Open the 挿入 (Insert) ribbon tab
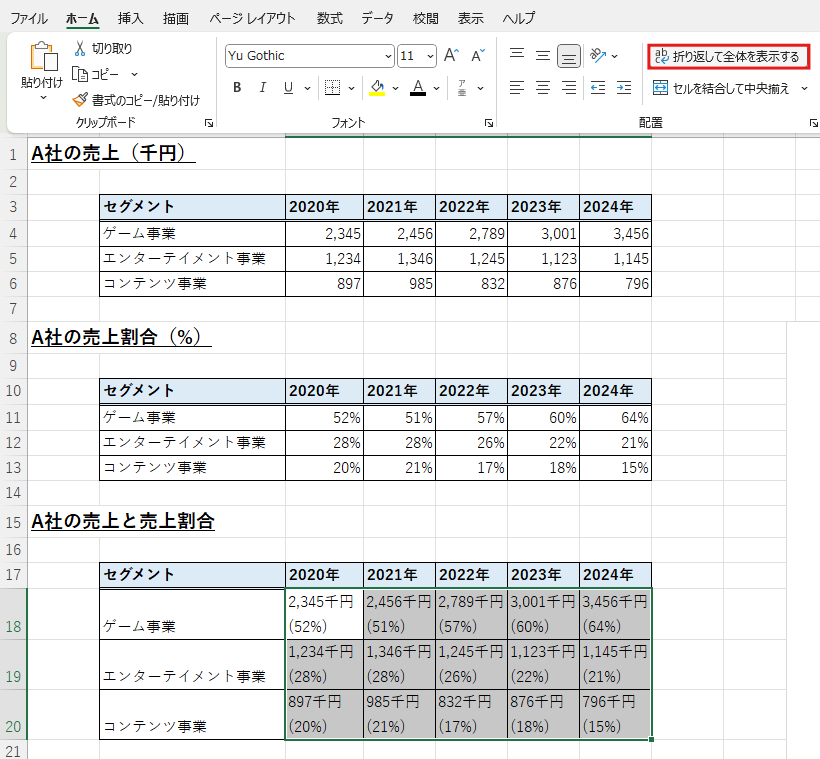 [130, 18]
